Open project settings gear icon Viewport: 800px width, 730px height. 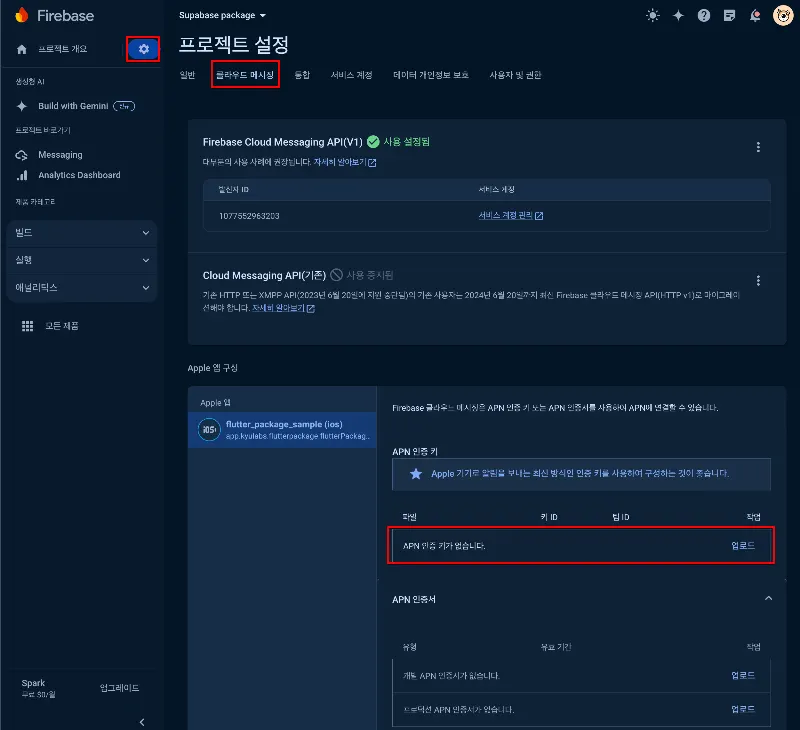[x=143, y=49]
